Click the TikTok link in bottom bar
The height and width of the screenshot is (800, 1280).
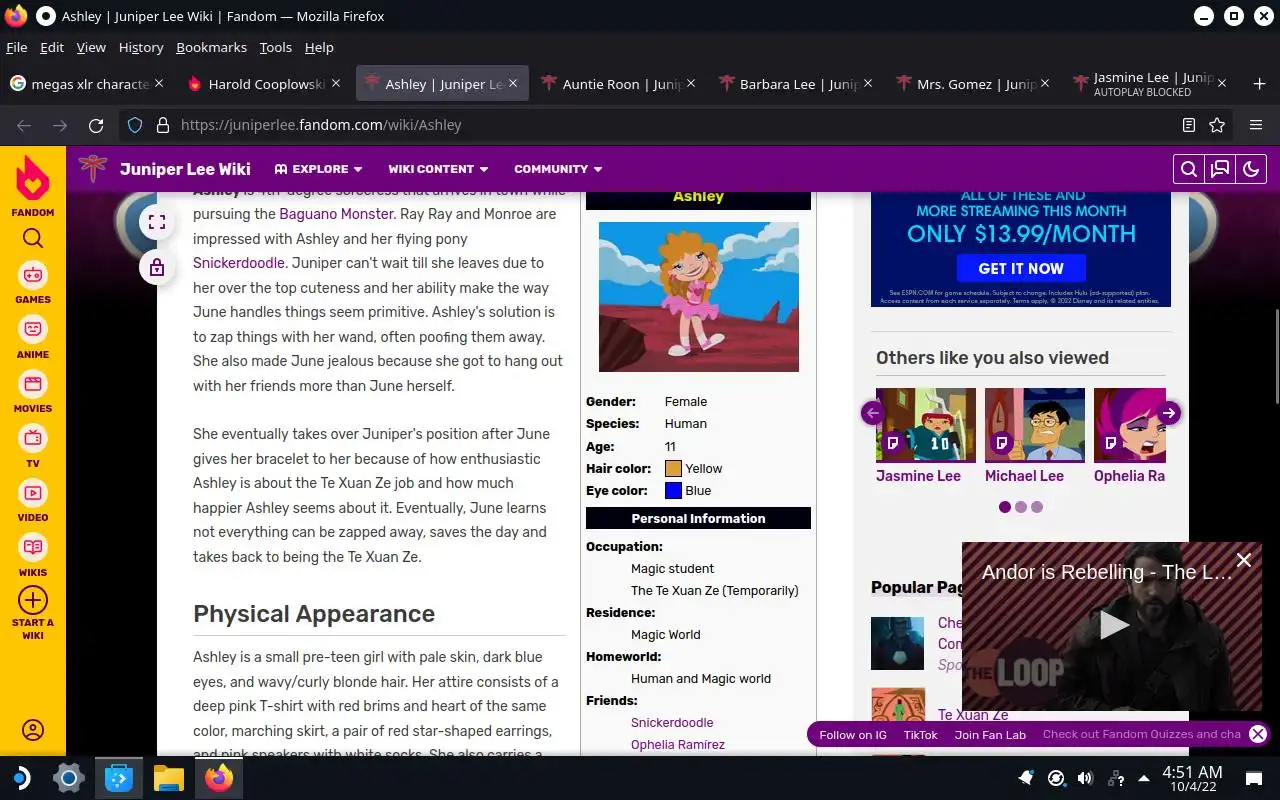tap(921, 735)
